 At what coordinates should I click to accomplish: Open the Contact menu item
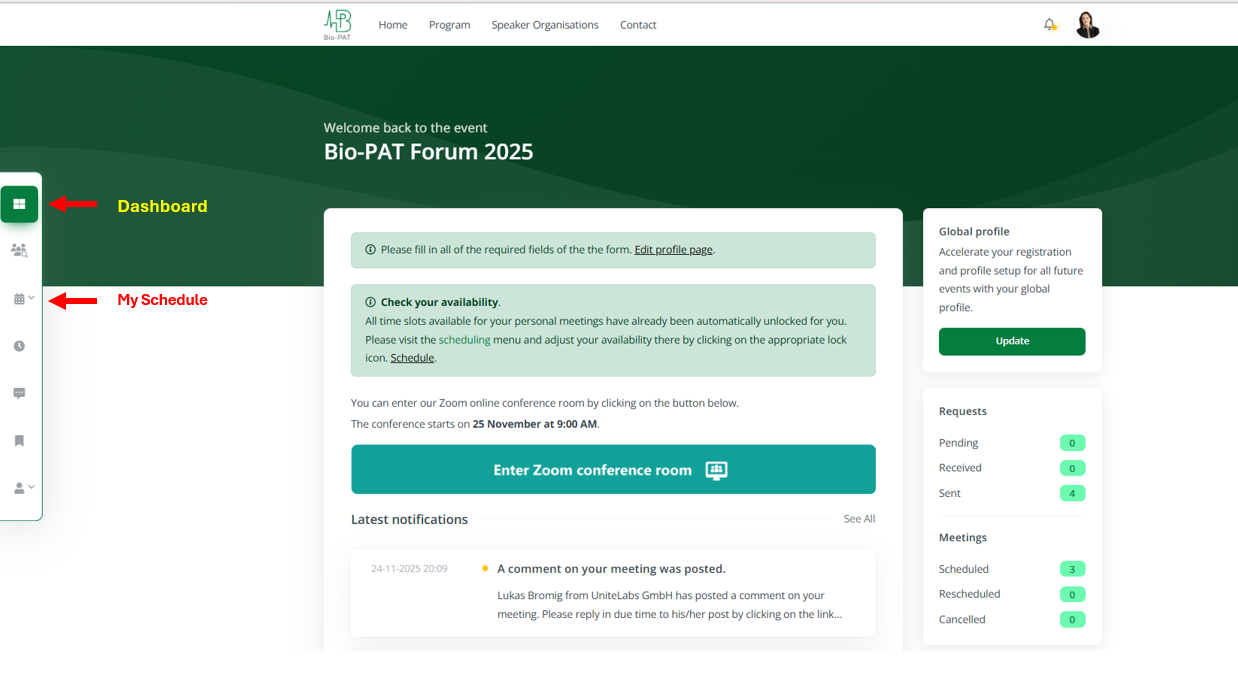point(638,25)
